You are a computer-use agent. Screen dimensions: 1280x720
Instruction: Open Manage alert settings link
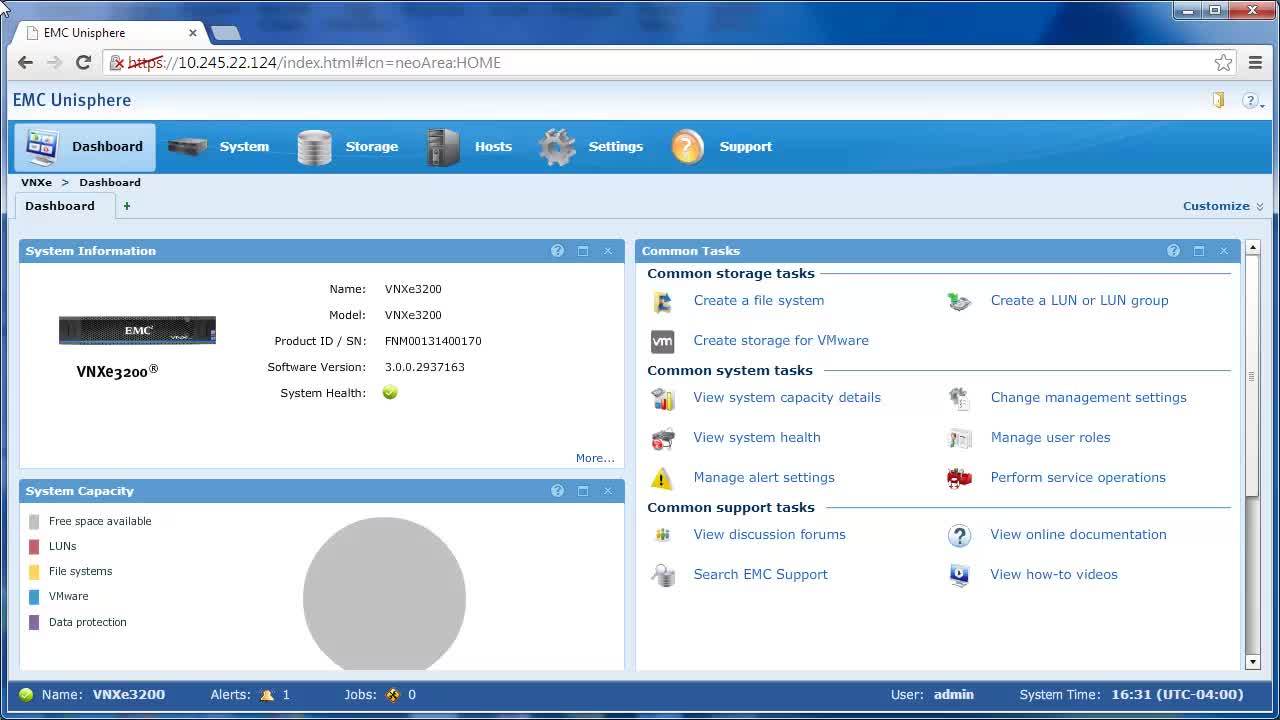pos(764,477)
